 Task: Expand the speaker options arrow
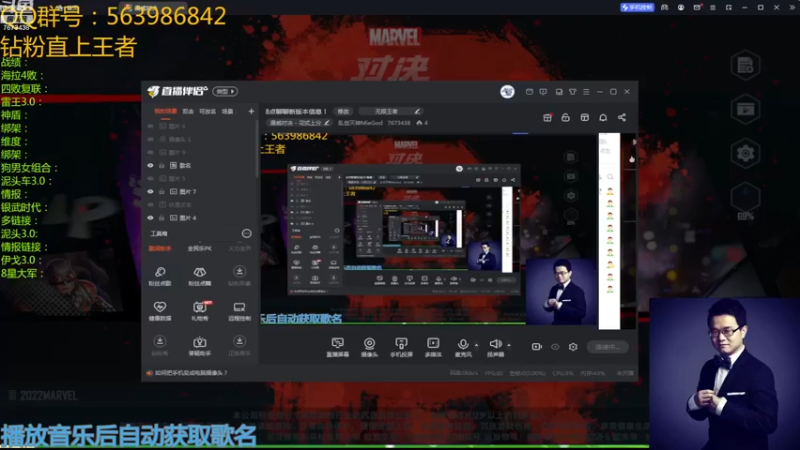[x=509, y=345]
